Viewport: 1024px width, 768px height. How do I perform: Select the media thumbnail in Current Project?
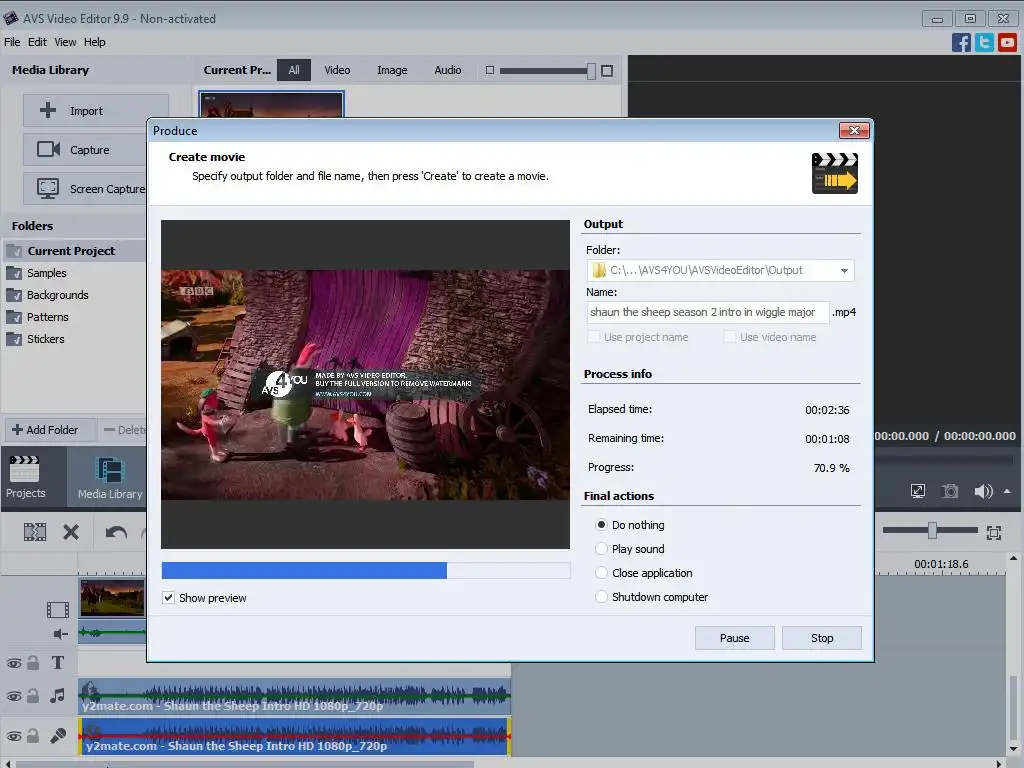[x=272, y=105]
